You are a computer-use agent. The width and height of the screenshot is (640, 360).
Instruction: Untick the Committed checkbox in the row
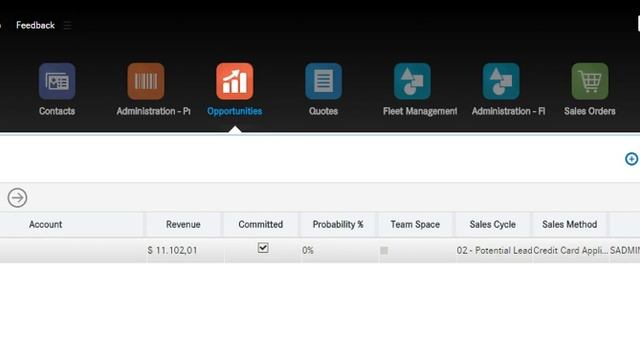tap(263, 248)
